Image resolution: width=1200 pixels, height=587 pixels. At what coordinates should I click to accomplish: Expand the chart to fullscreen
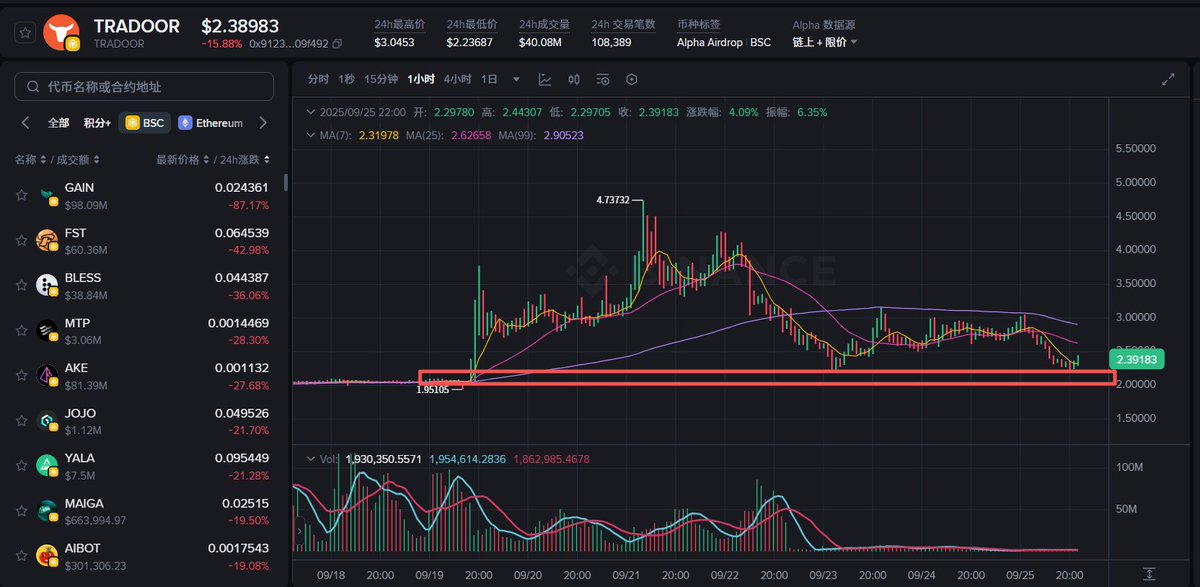(x=1167, y=79)
